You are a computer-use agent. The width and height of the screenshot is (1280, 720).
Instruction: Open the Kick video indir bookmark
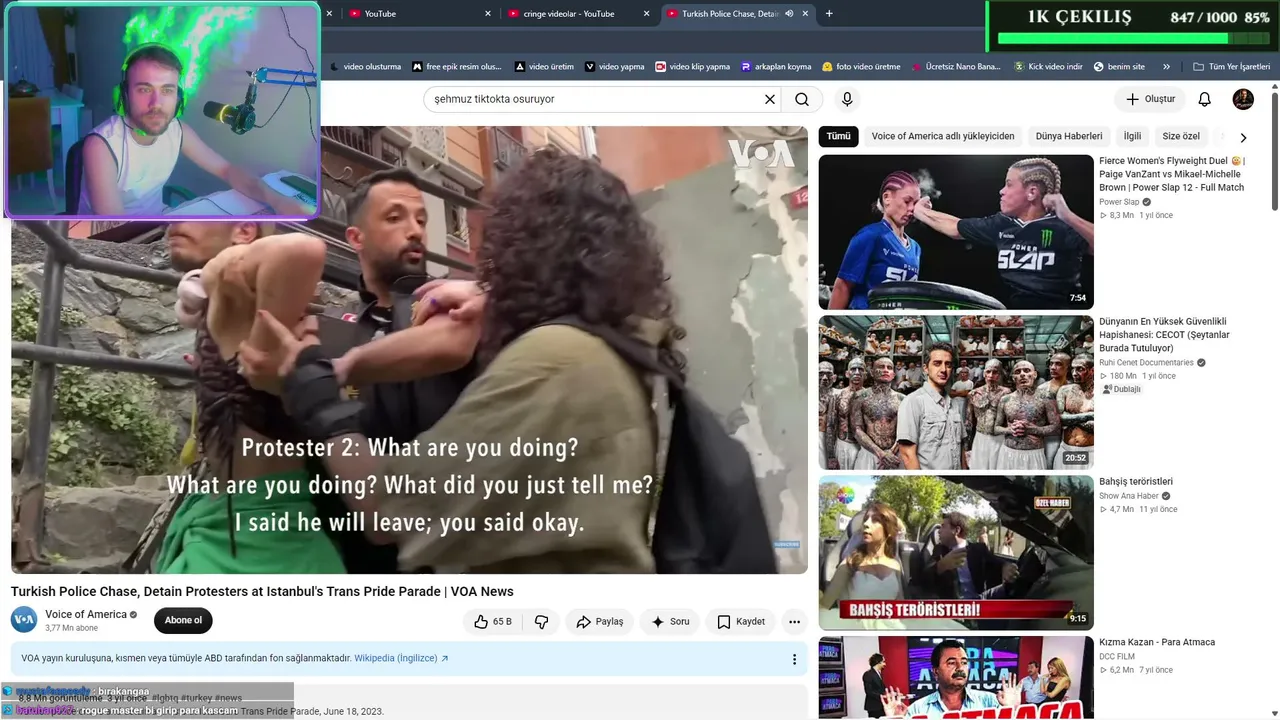click(x=1048, y=67)
